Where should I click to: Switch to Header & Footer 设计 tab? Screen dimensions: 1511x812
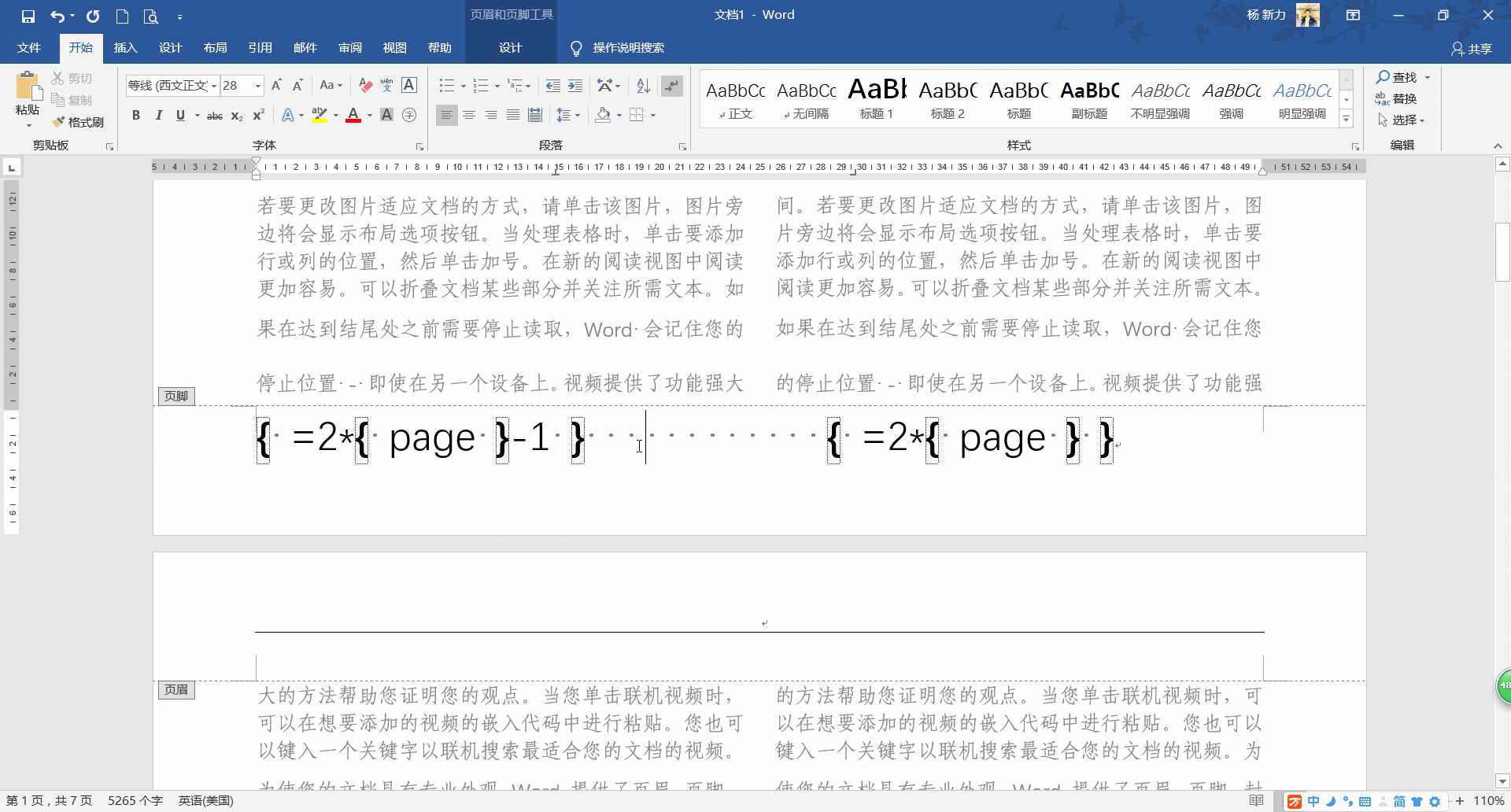510,48
